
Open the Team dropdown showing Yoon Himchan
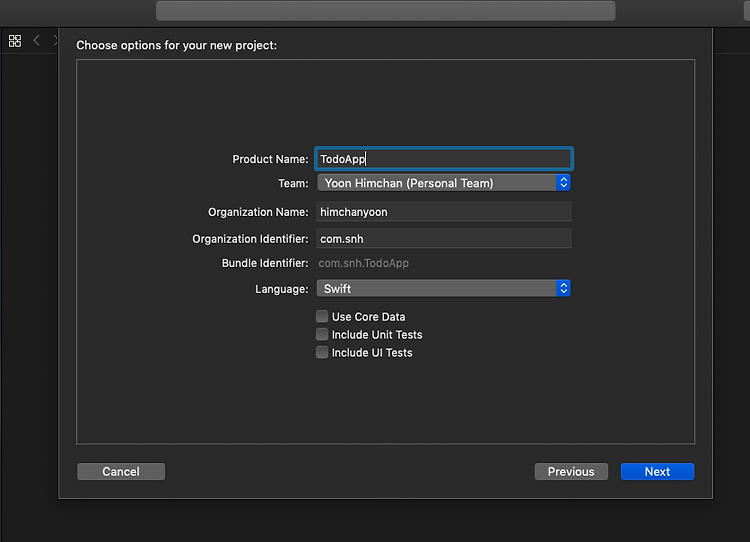pos(443,183)
